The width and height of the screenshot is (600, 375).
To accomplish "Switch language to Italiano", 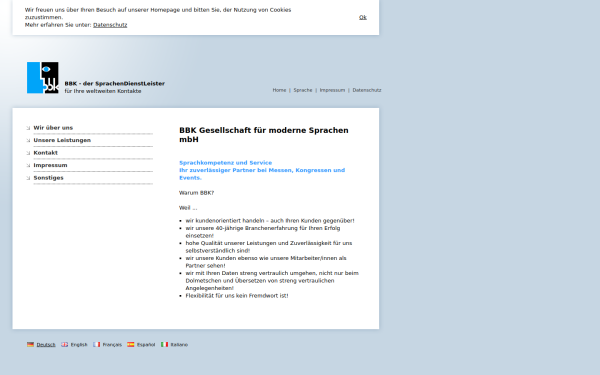I will [179, 345].
